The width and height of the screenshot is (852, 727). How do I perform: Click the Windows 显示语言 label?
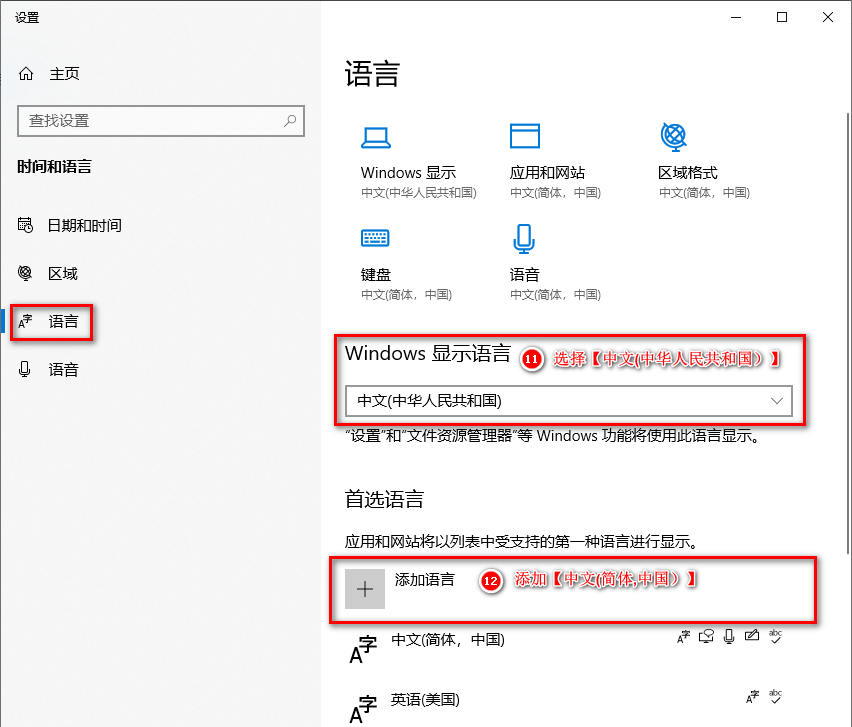click(x=428, y=353)
